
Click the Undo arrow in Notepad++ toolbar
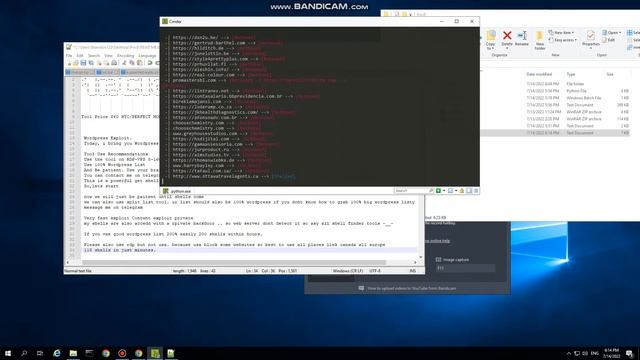point(150,63)
